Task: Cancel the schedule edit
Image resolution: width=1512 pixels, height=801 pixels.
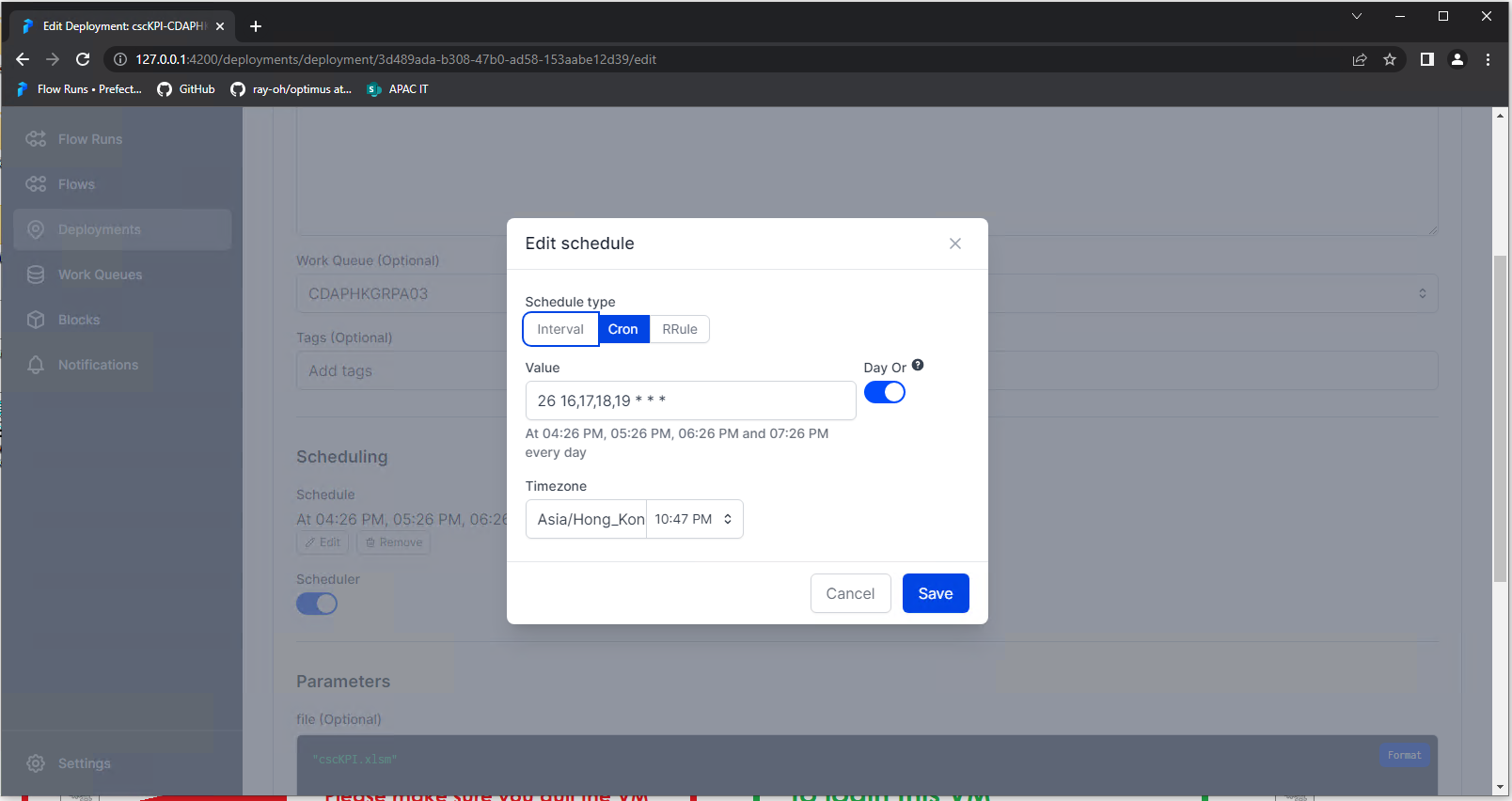Action: point(850,593)
